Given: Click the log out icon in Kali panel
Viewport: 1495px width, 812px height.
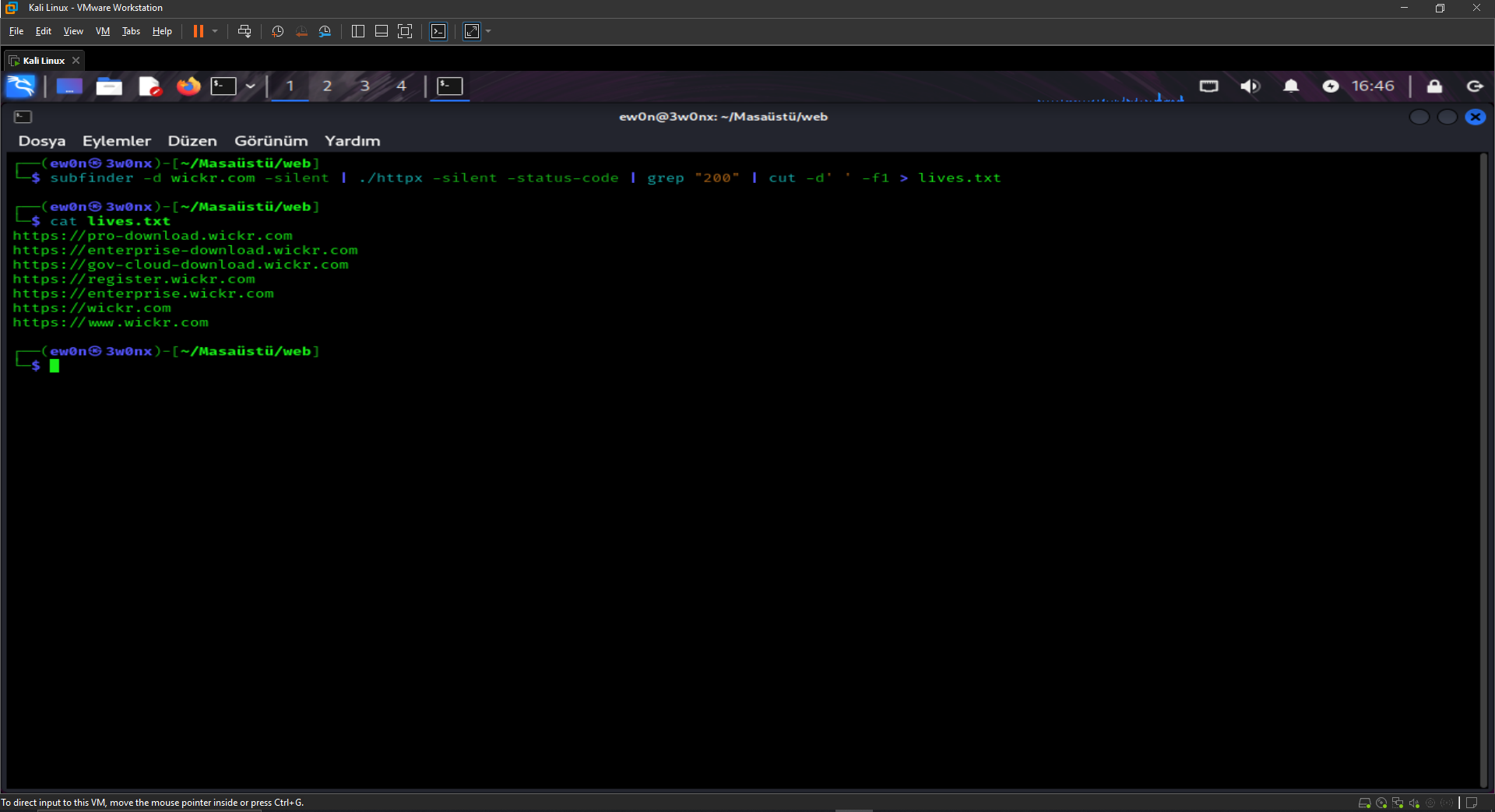Looking at the screenshot, I should pyautogui.click(x=1475, y=86).
